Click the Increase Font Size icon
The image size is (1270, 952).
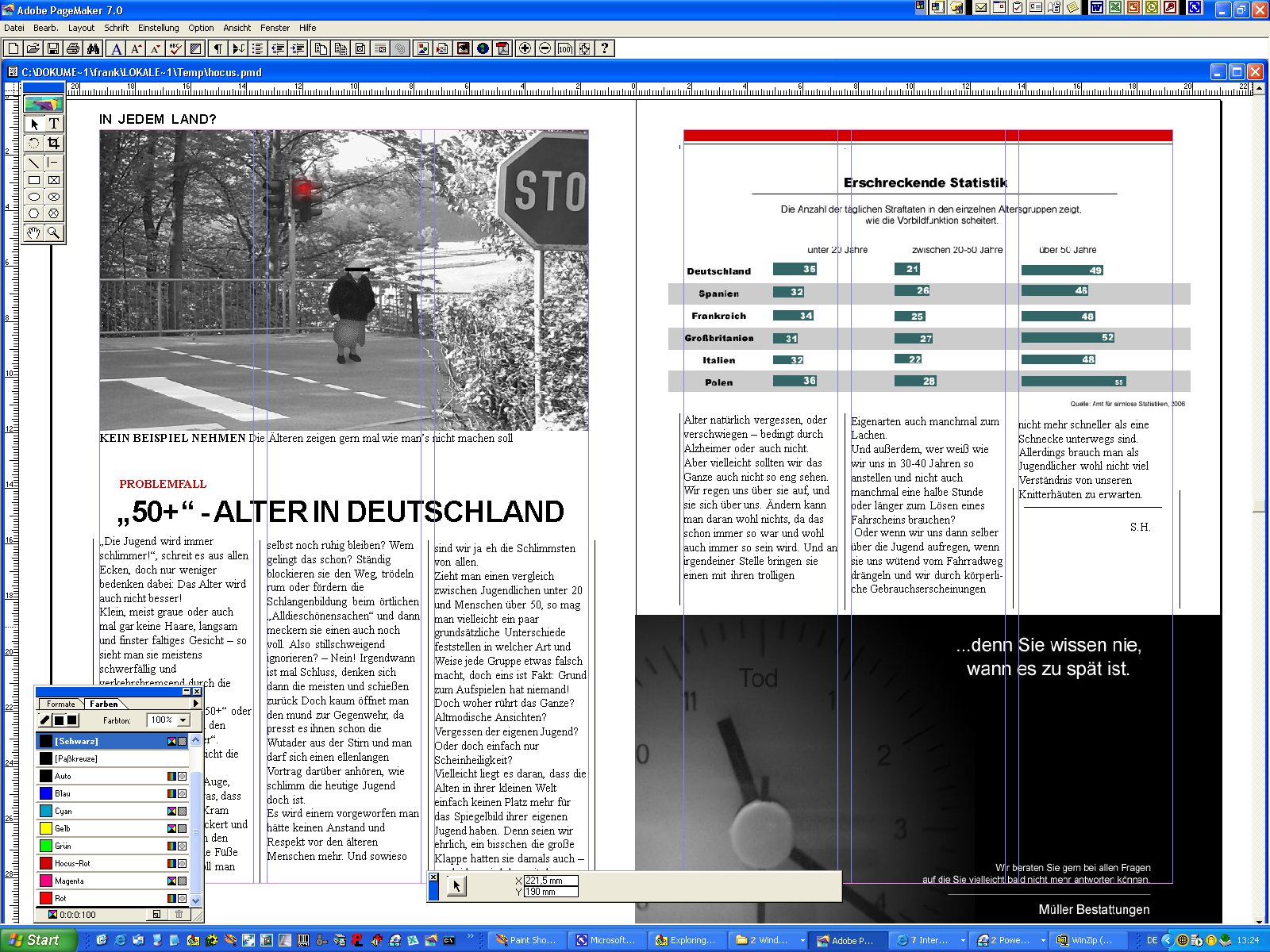point(137,48)
